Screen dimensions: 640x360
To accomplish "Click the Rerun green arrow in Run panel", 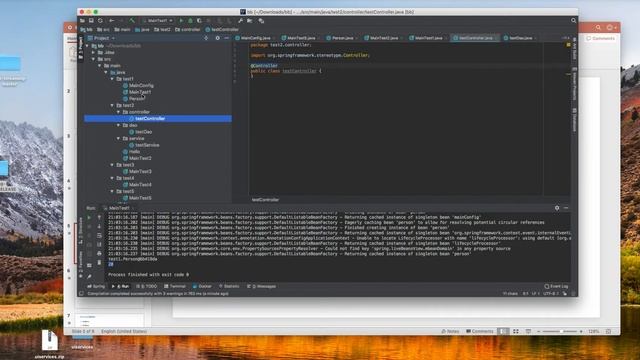I will 89,218.
